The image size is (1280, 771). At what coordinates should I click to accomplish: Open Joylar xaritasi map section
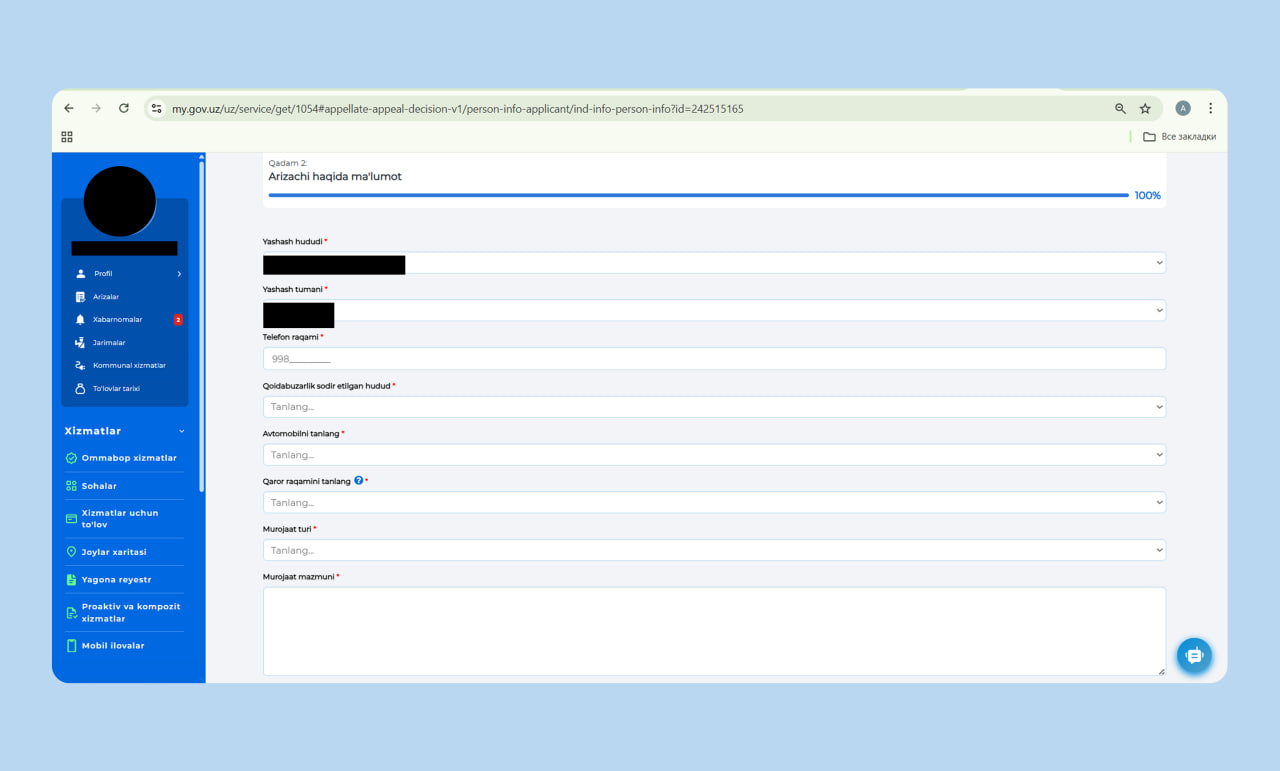(x=113, y=552)
